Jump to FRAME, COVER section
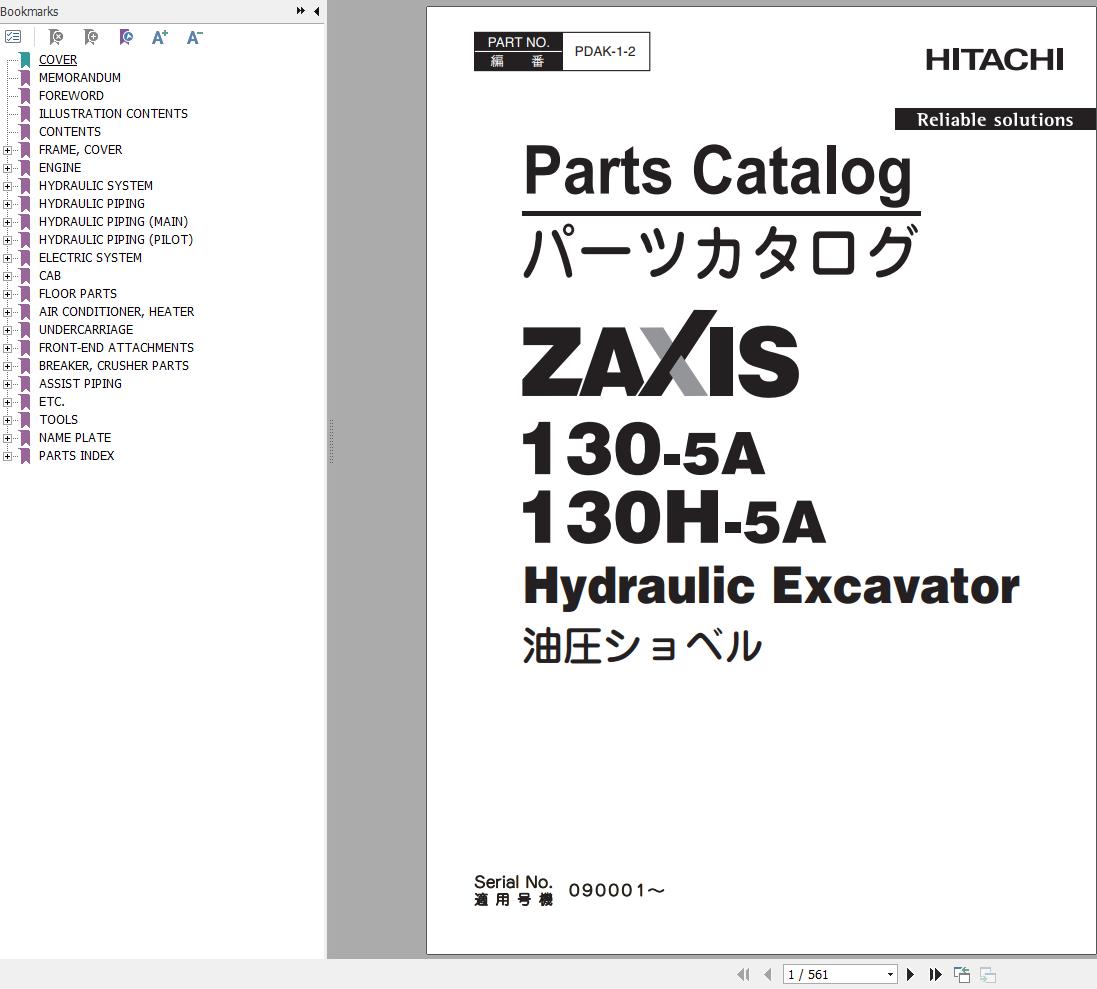 pos(80,150)
